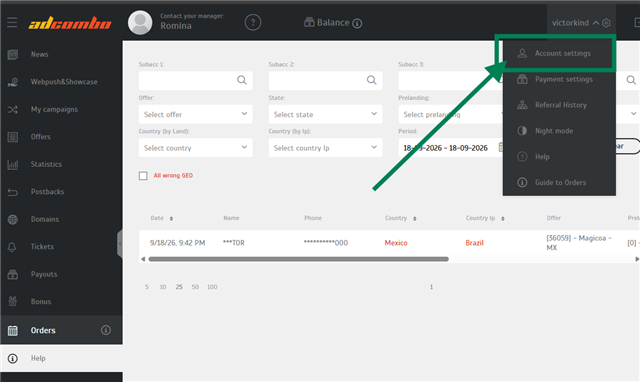This screenshot has width=640, height=382.
Task: Open Domains in sidebar
Action: 45,219
